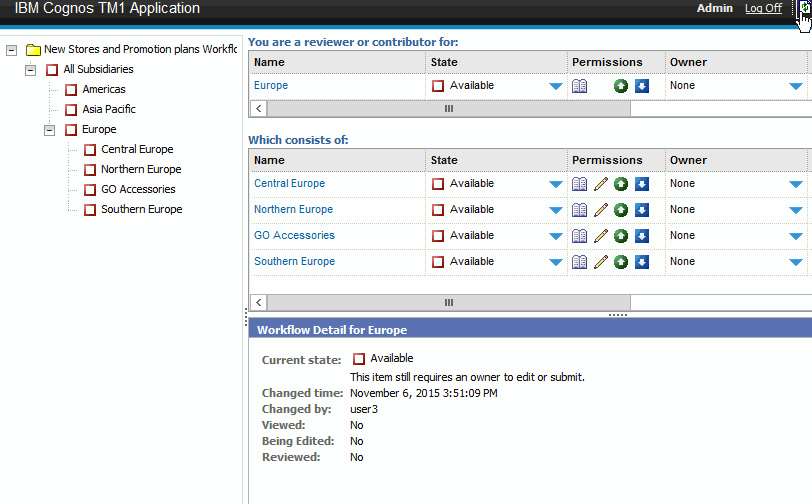Open the Owner dropdown for Northern Europe

click(795, 210)
